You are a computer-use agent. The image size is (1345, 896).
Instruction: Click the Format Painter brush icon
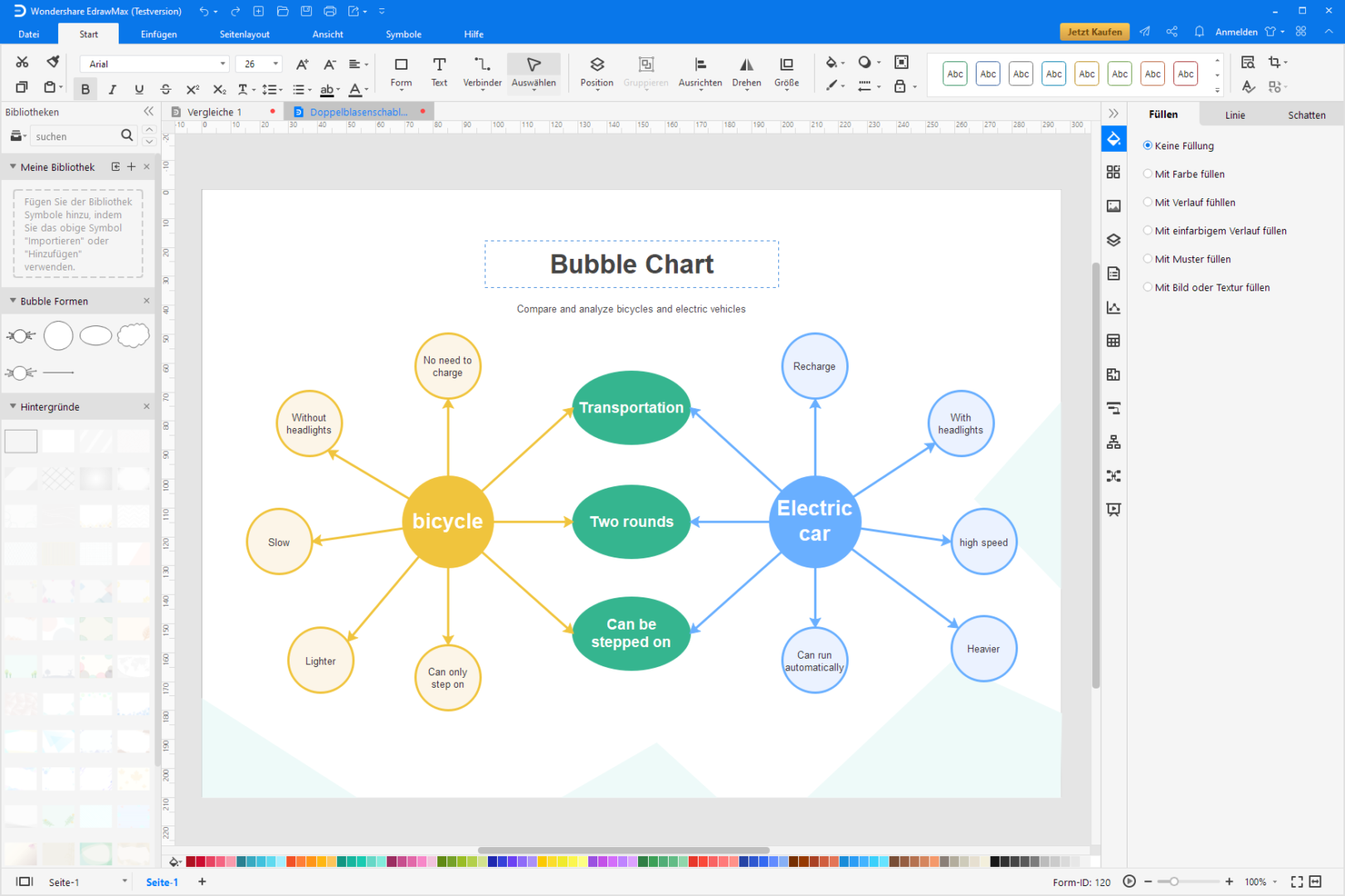pyautogui.click(x=53, y=62)
